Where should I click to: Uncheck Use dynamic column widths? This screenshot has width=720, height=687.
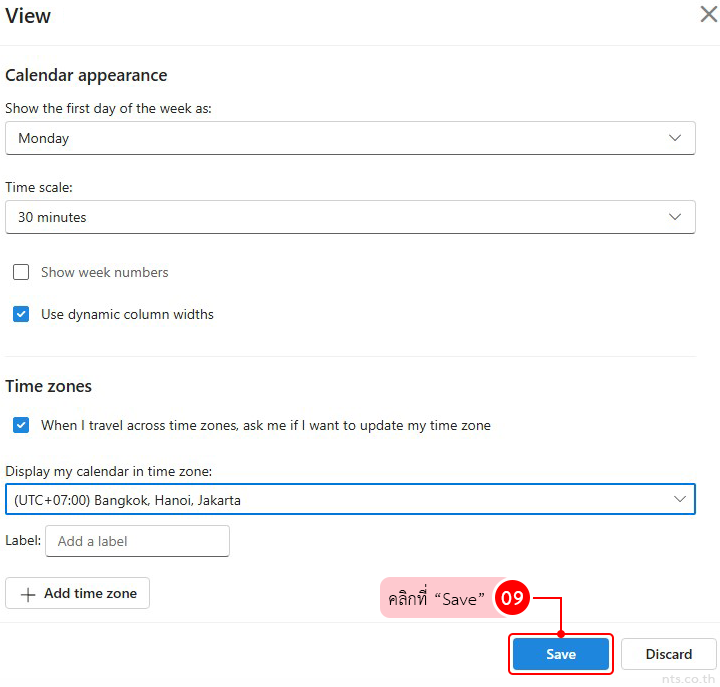click(21, 314)
